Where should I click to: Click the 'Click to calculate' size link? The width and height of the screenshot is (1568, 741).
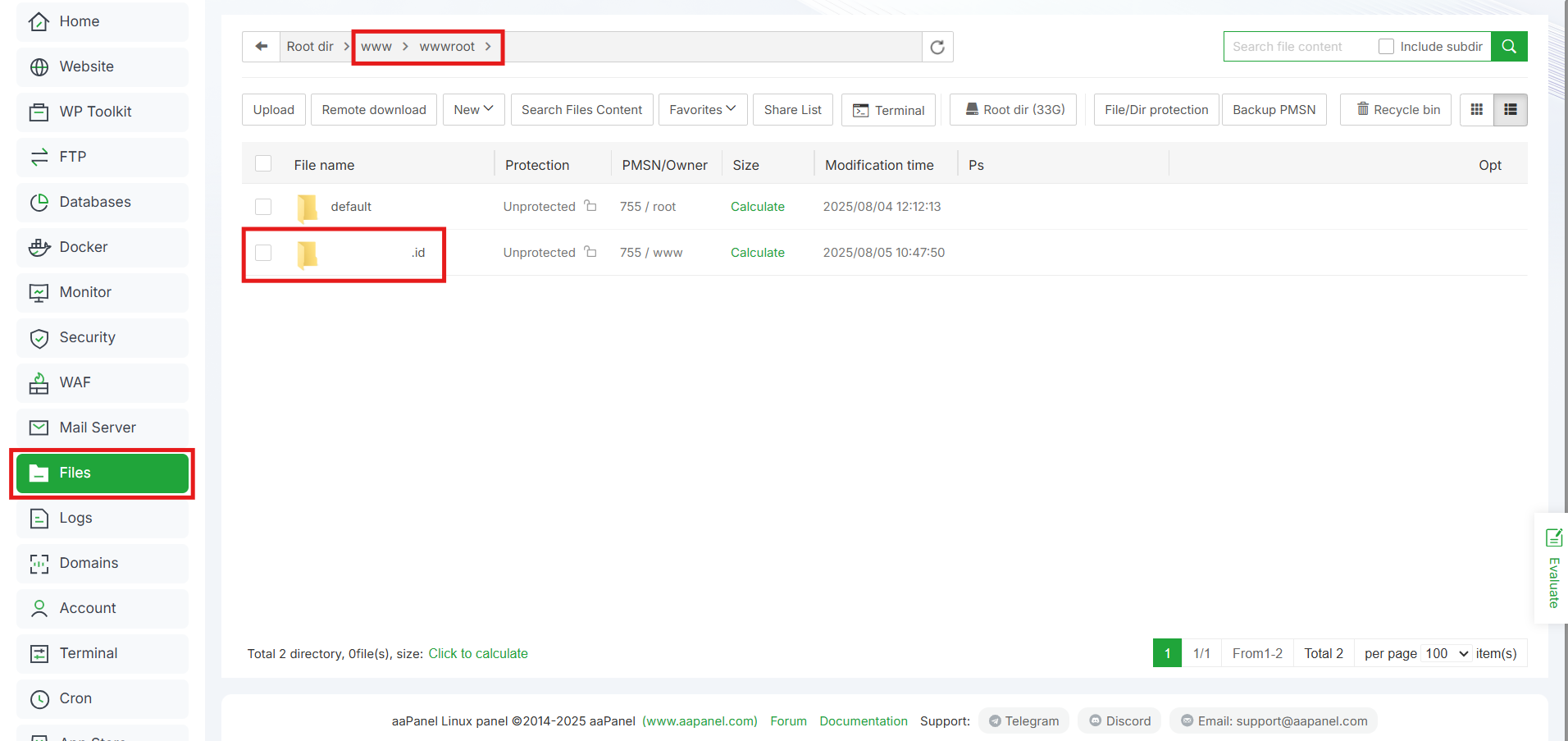point(478,653)
